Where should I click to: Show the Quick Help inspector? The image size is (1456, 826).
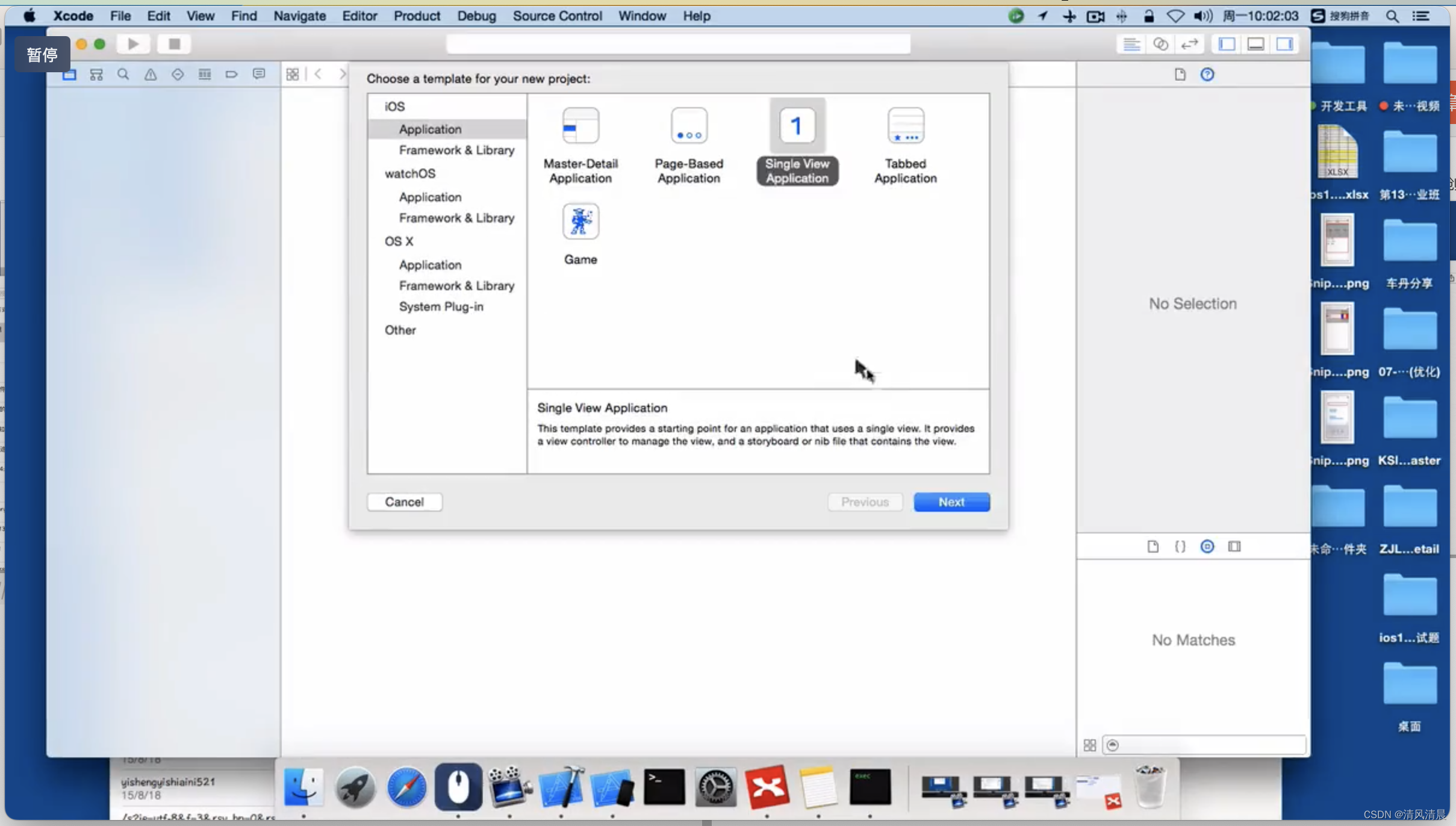1207,74
